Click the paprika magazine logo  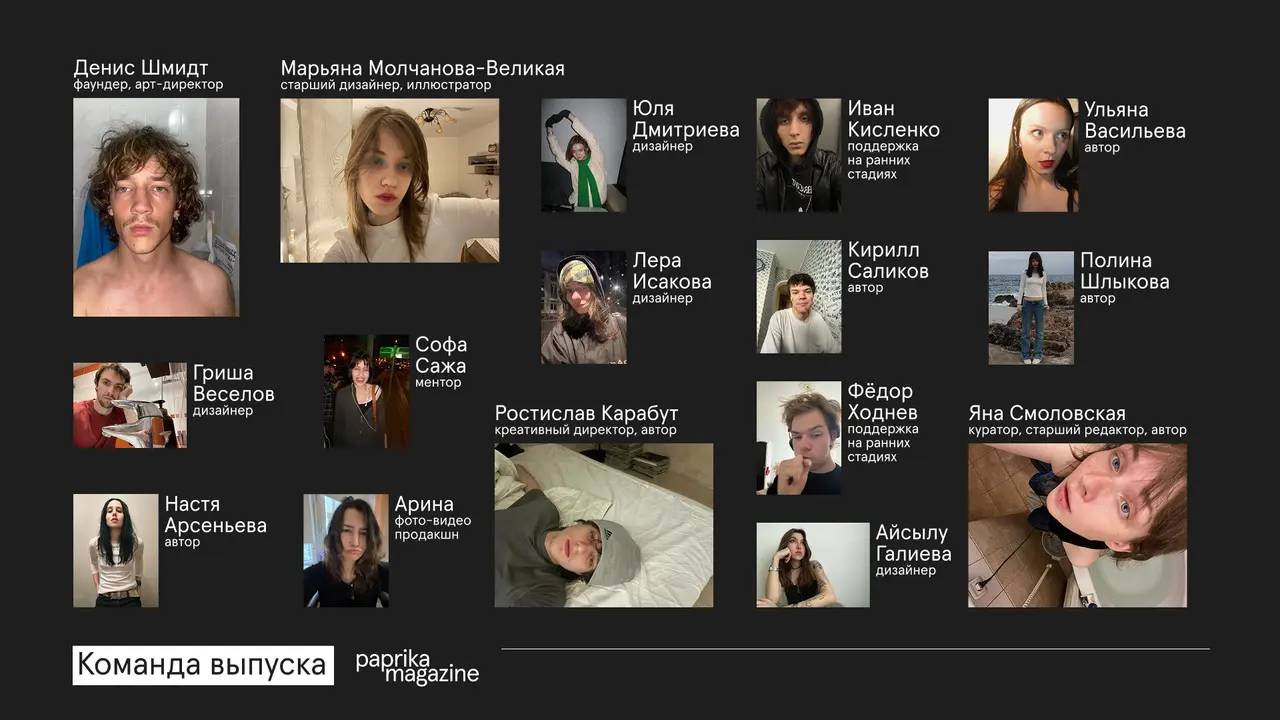pyautogui.click(x=418, y=667)
